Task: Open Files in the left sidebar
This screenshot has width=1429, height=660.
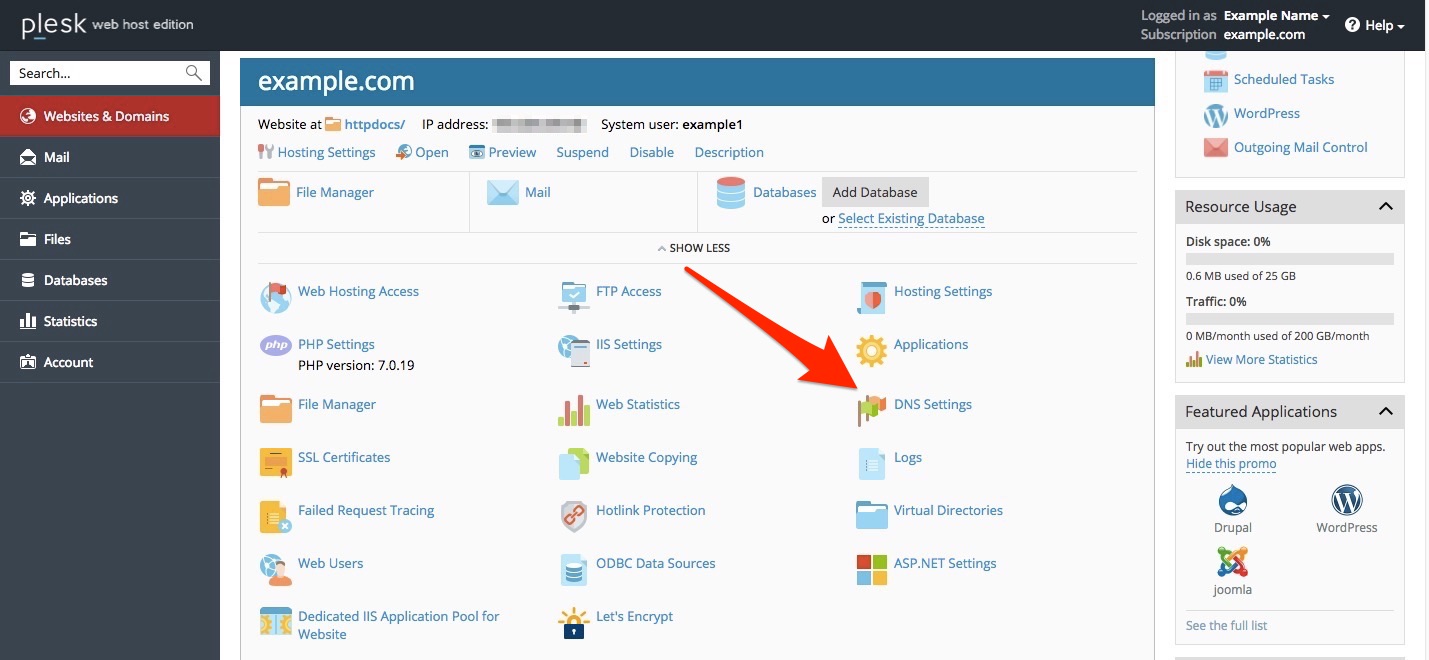Action: pos(110,239)
